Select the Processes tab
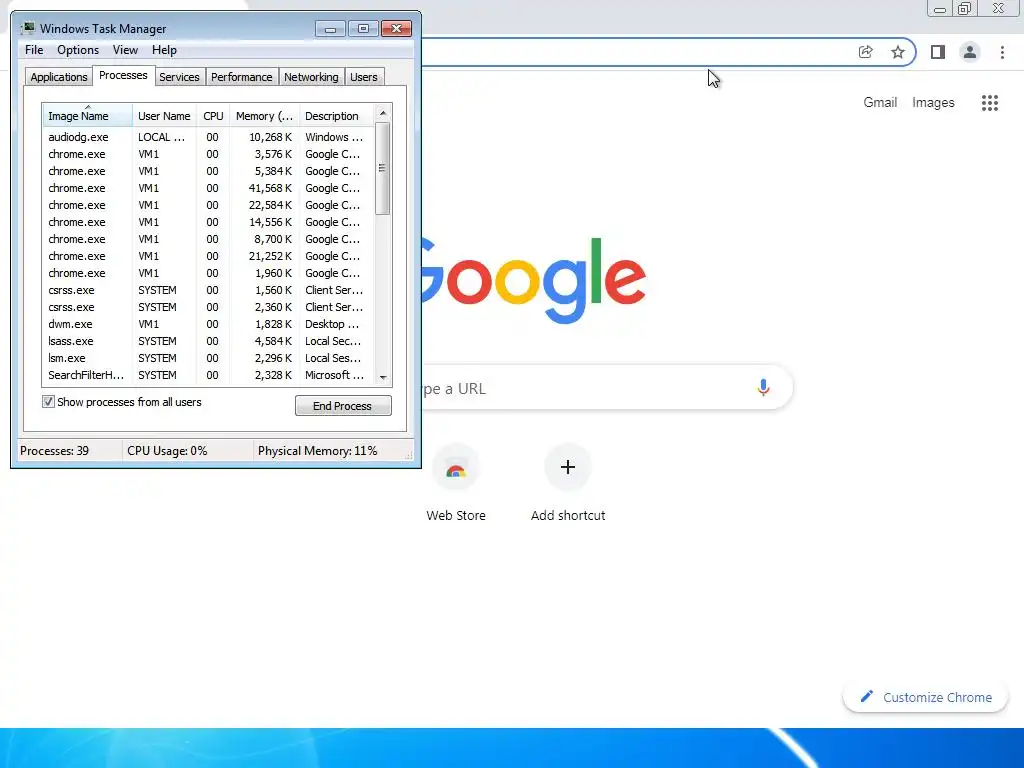 [x=123, y=75]
